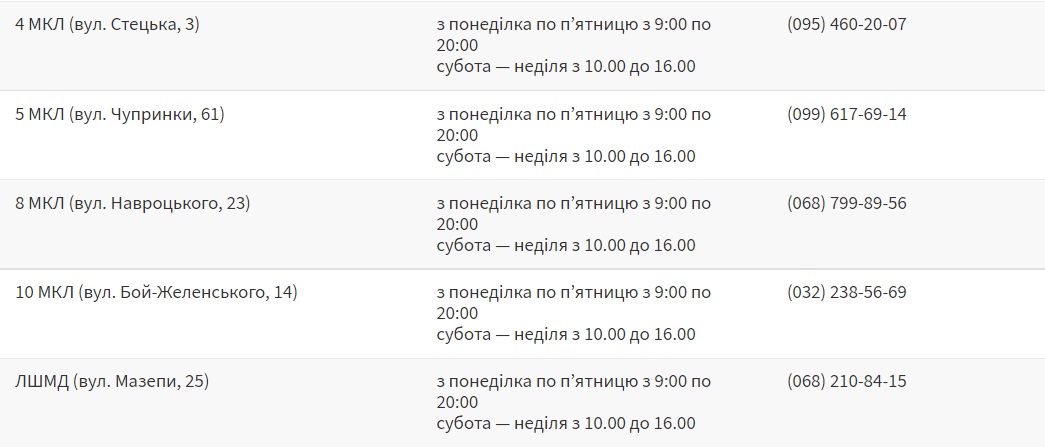Click the ЛШМД (вул. Мазепи, 25) entry
This screenshot has width=1045, height=447.
[x=112, y=381]
